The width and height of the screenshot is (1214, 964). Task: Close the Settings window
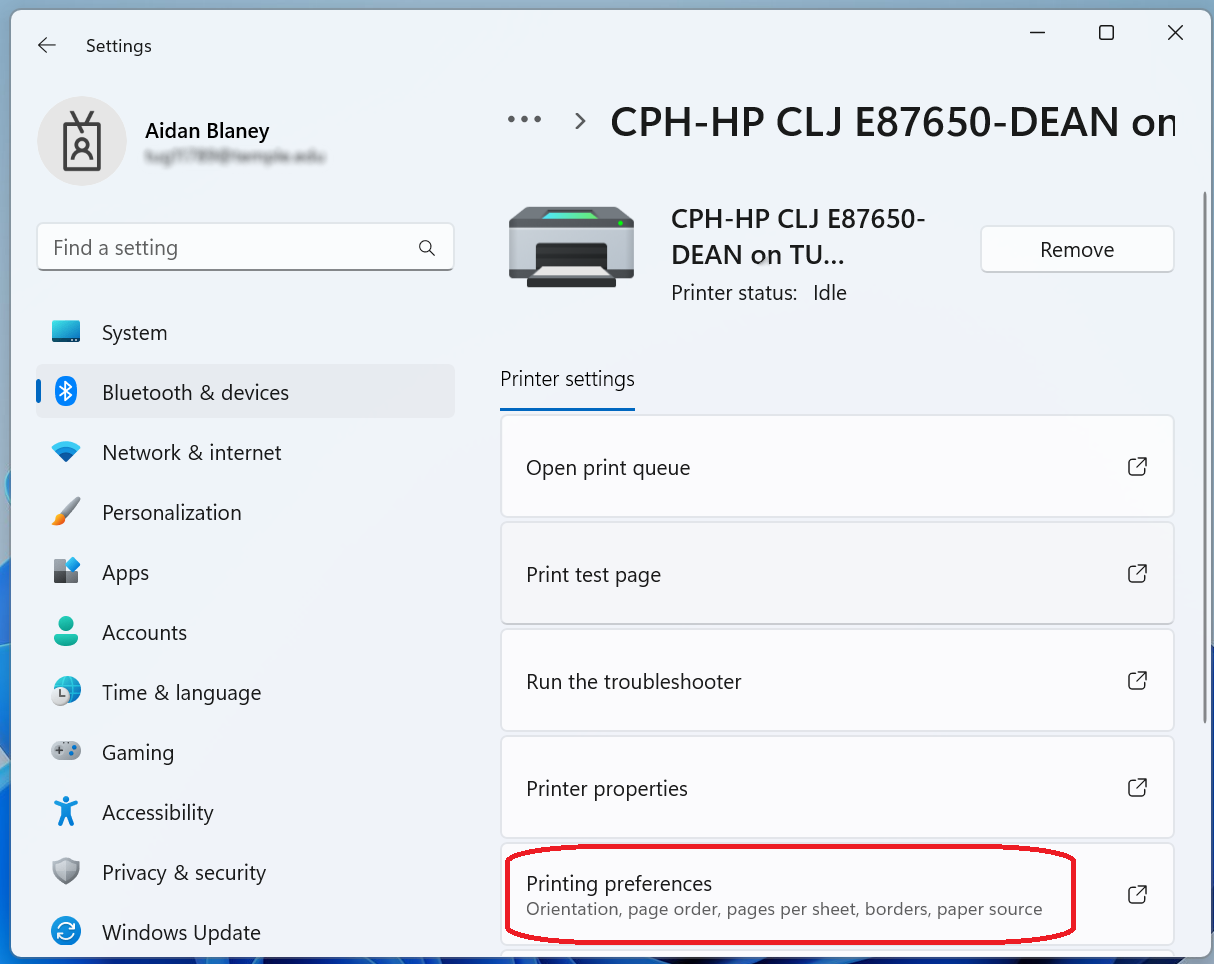(x=1175, y=33)
